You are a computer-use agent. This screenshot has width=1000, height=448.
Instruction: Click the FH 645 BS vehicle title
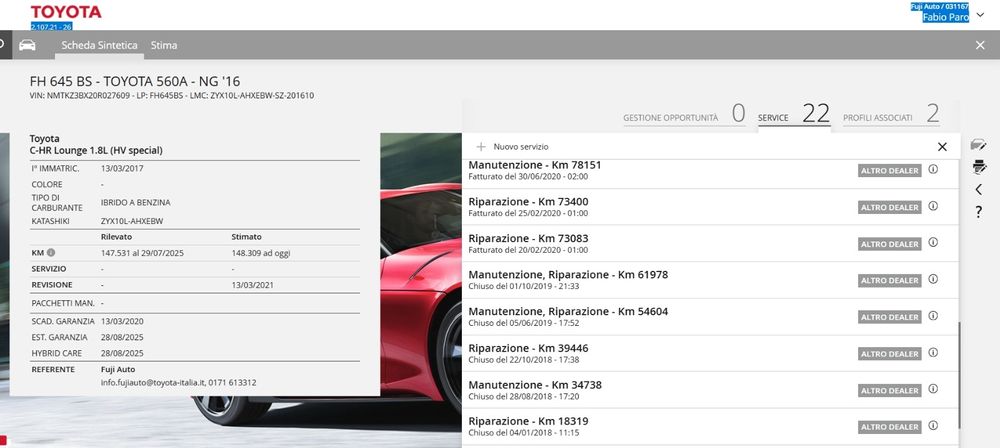135,81
